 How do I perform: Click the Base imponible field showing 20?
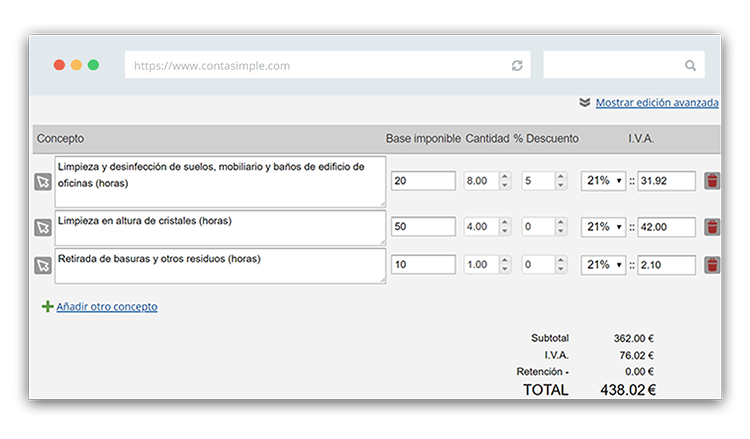(423, 181)
